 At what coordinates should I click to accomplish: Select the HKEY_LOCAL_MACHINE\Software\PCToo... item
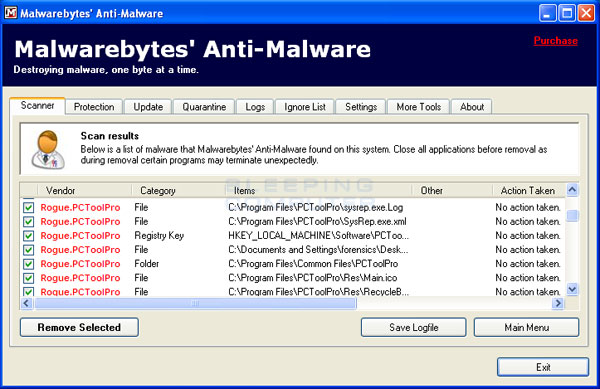[x=318, y=236]
